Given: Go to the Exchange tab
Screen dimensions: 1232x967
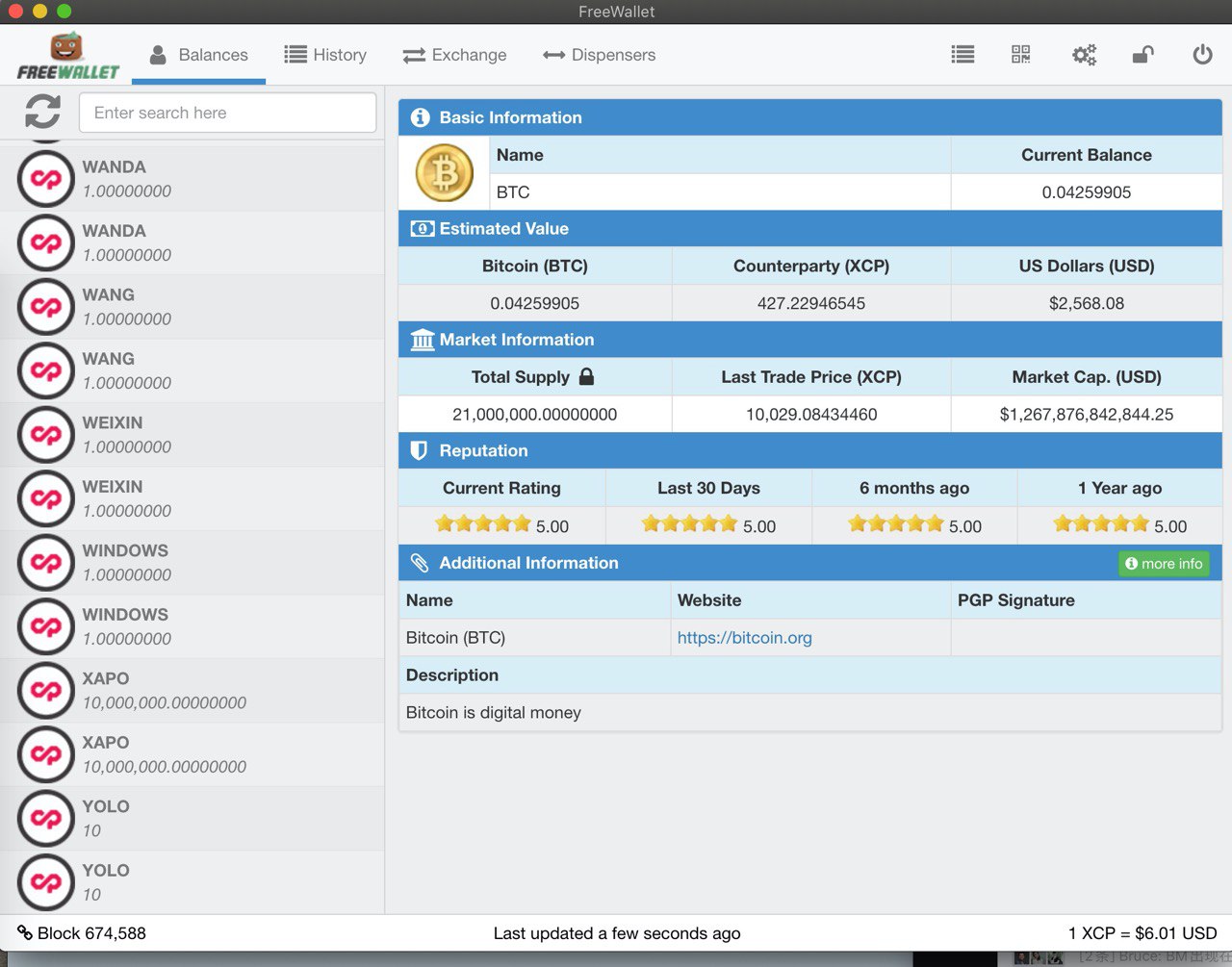Looking at the screenshot, I should 454,55.
